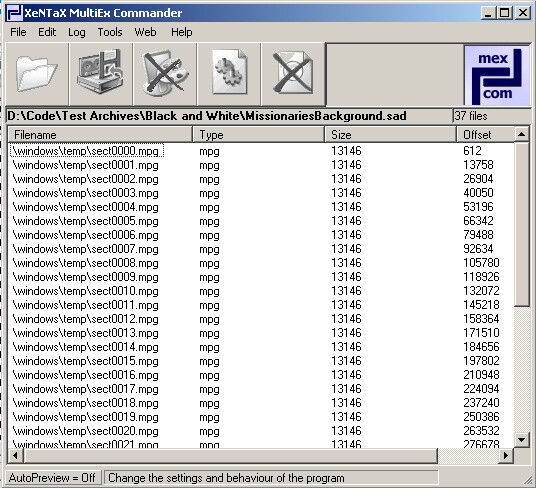Click the horizontal scrollbar right arrow

pos(506,455)
